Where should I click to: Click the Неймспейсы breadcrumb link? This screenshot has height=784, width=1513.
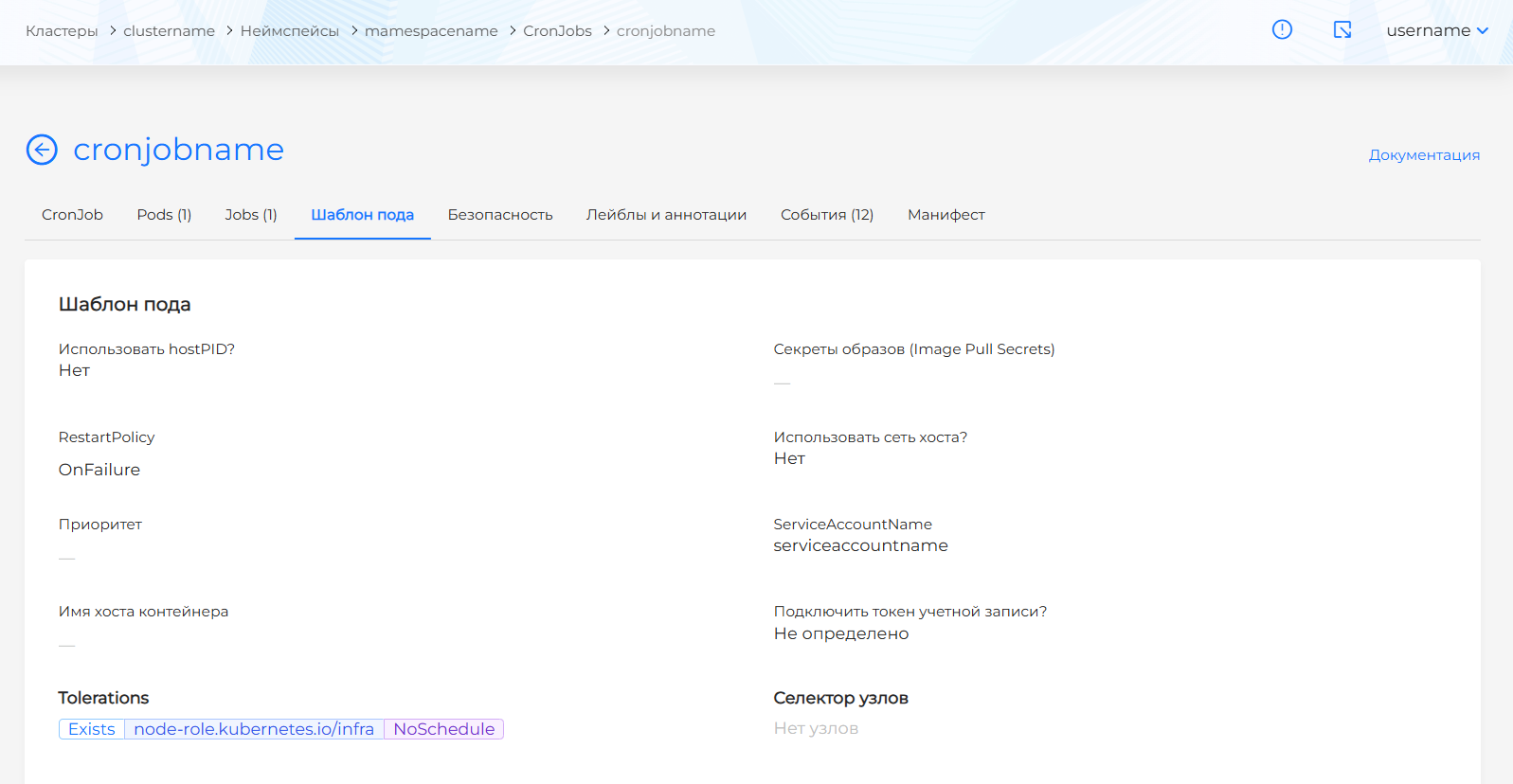(289, 31)
